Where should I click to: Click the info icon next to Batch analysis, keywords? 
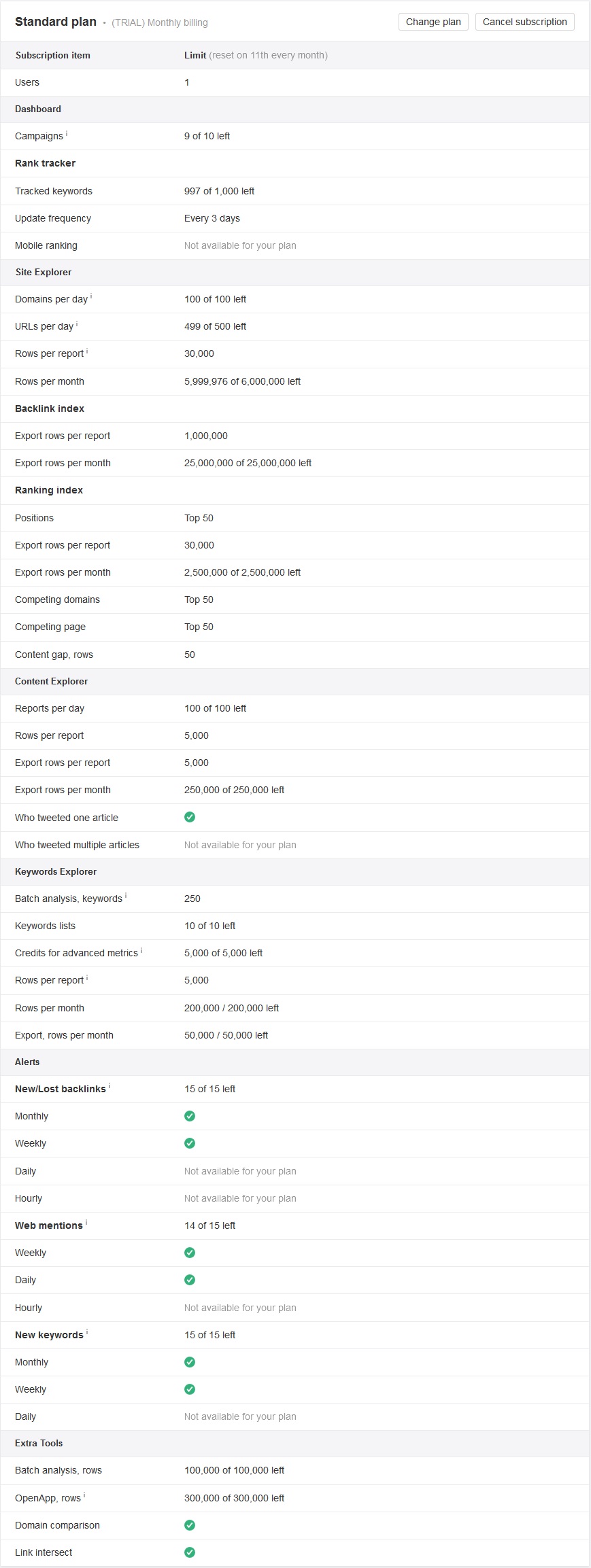(126, 896)
